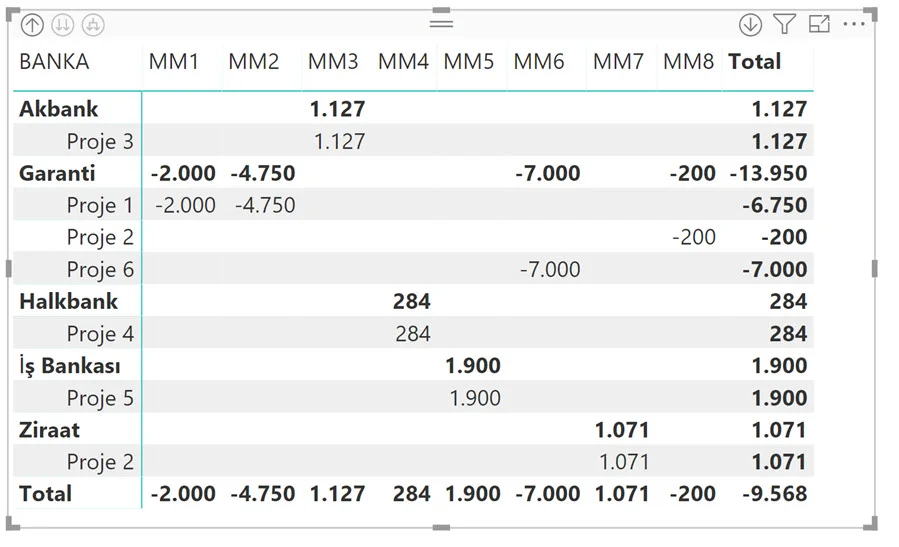Open the visual's filter icon

point(785,24)
